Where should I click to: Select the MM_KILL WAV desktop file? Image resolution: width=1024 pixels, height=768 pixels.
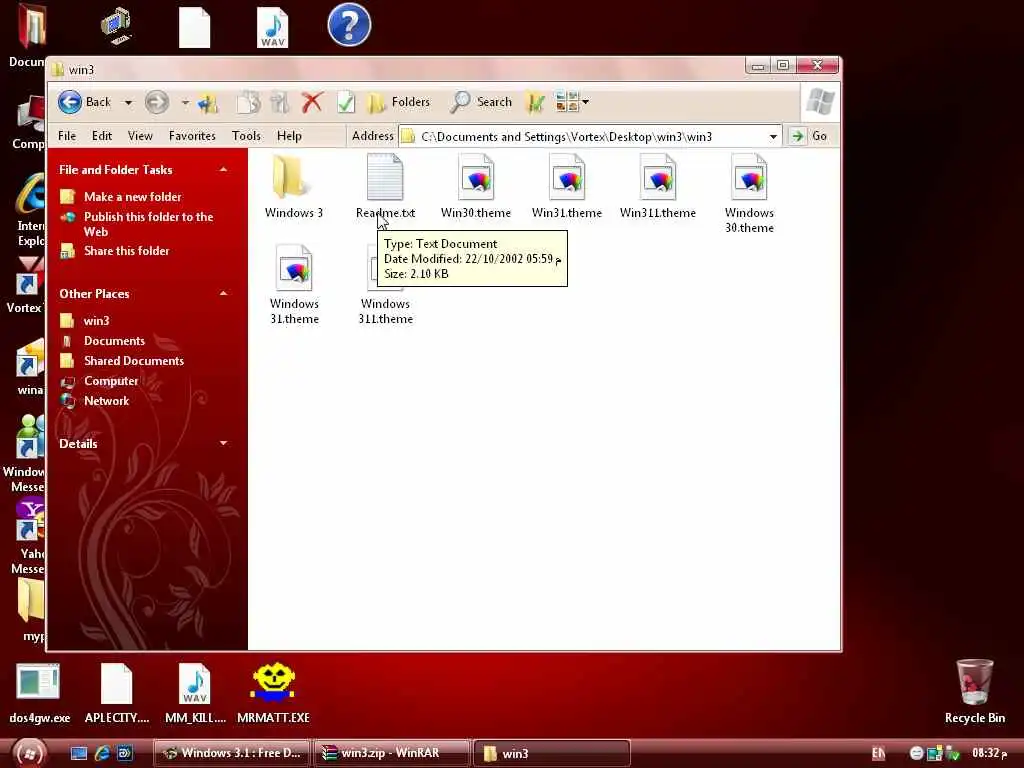click(195, 694)
